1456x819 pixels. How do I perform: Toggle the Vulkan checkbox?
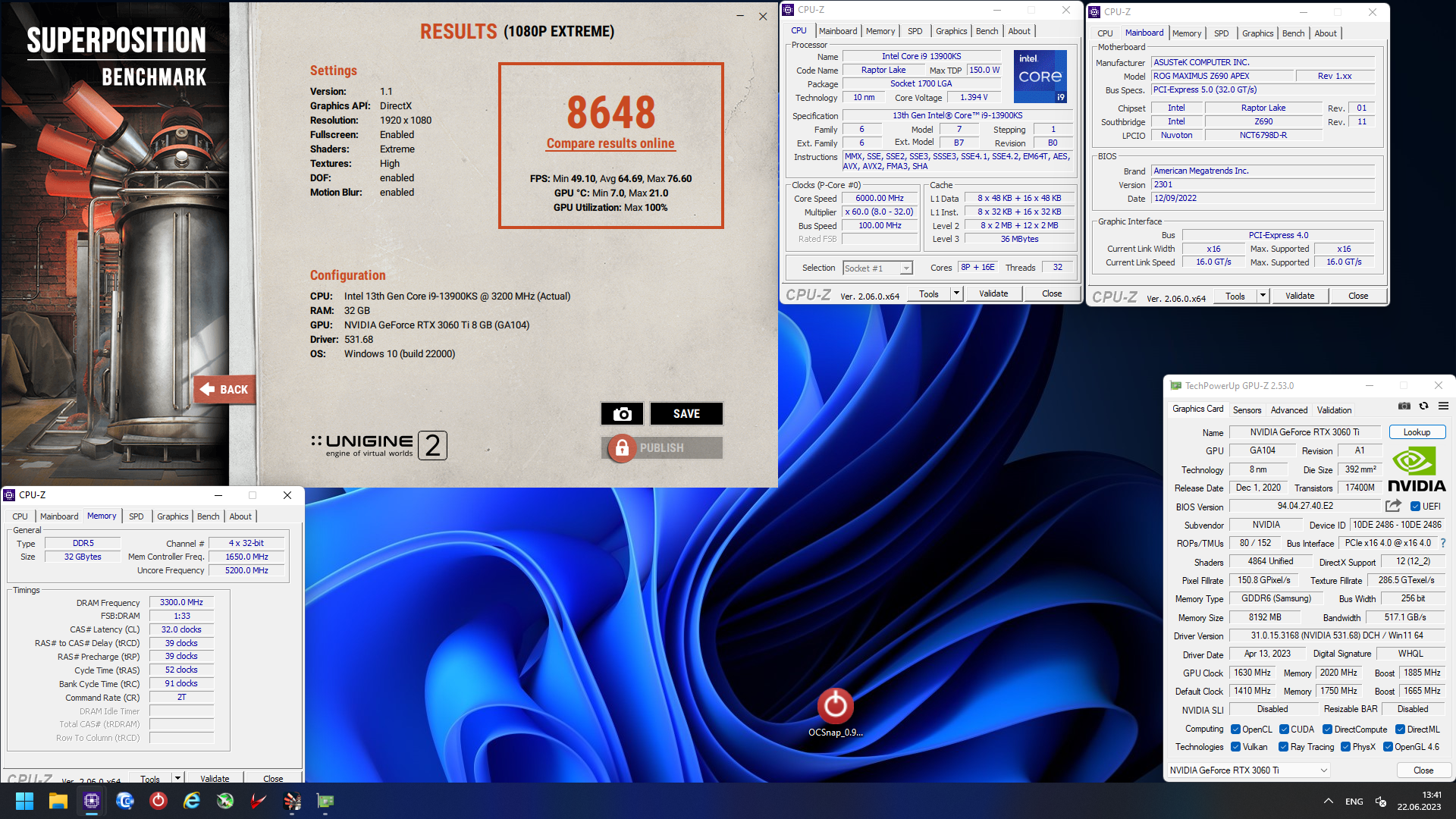1235,747
